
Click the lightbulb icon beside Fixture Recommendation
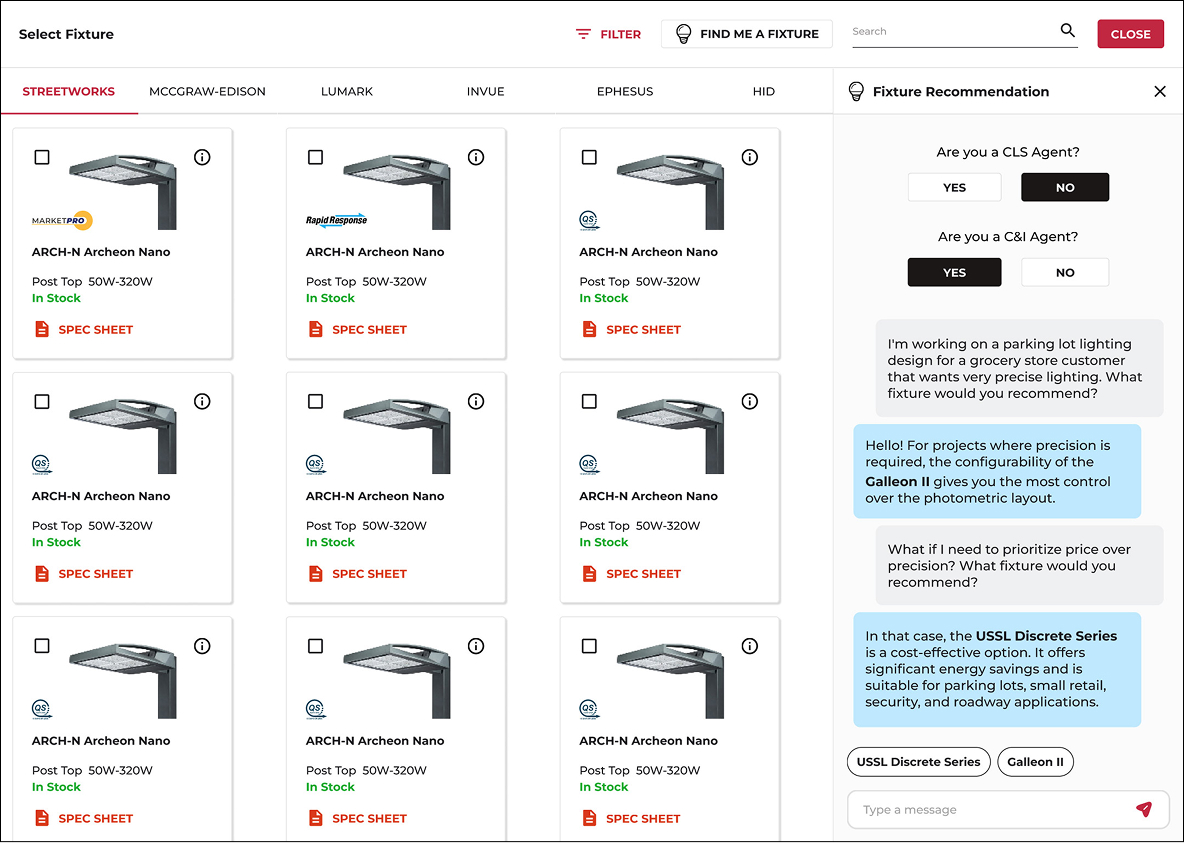(x=856, y=91)
